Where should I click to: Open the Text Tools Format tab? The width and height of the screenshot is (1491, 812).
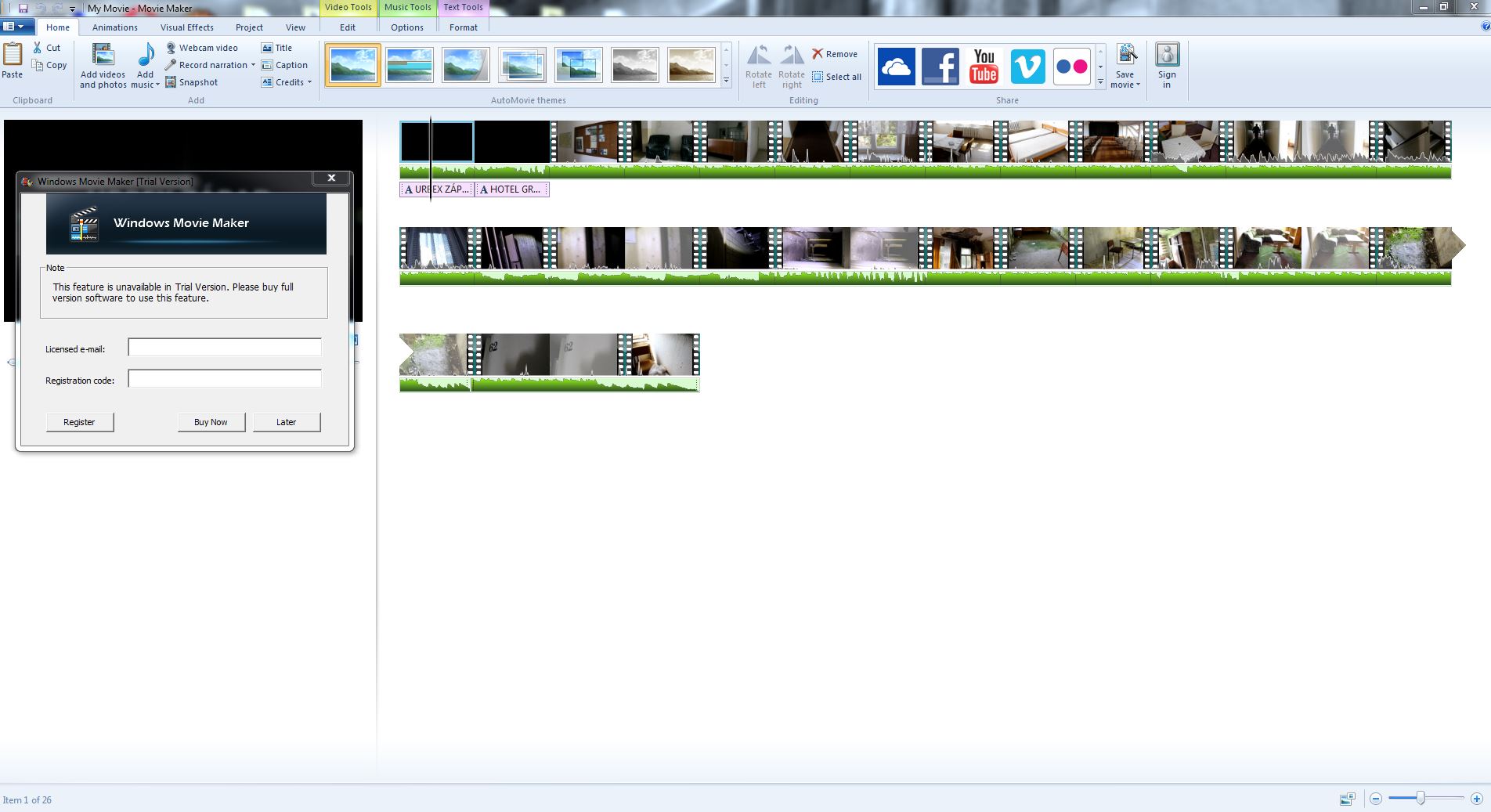point(464,27)
